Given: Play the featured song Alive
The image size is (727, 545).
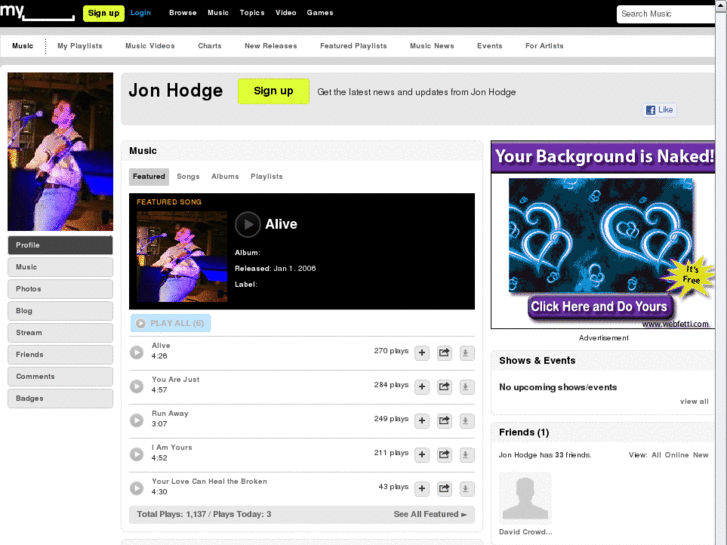Looking at the screenshot, I should 248,224.
